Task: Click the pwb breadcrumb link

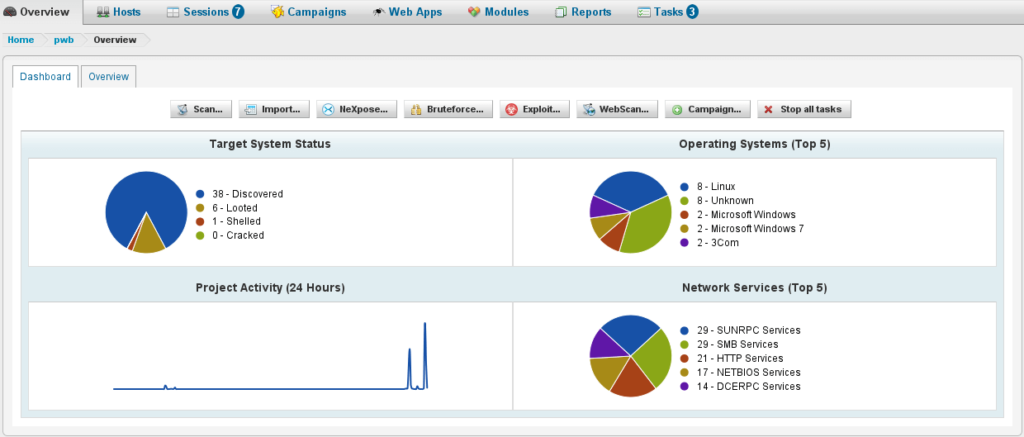Action: click(64, 40)
